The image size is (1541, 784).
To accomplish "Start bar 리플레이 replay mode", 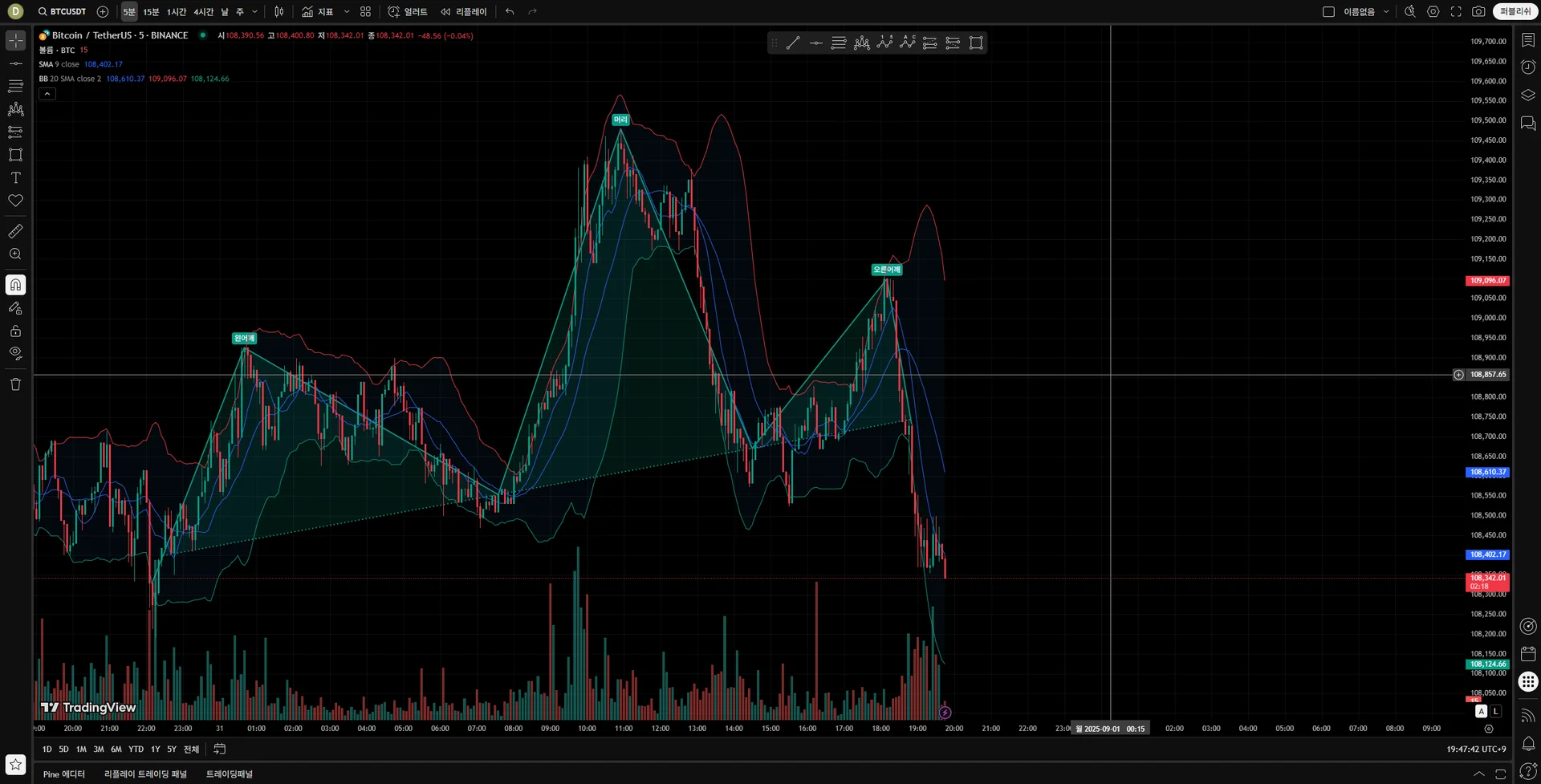I will coord(464,12).
